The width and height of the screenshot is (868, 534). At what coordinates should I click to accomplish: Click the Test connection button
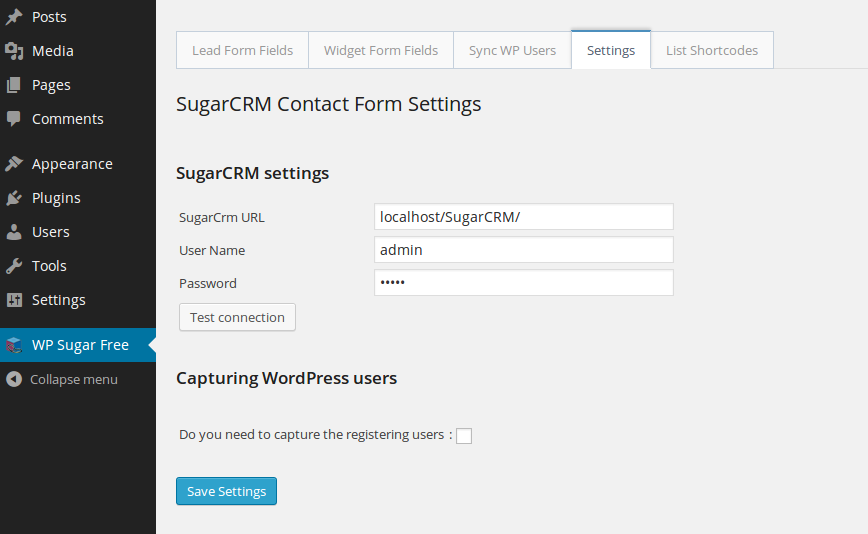coord(237,317)
